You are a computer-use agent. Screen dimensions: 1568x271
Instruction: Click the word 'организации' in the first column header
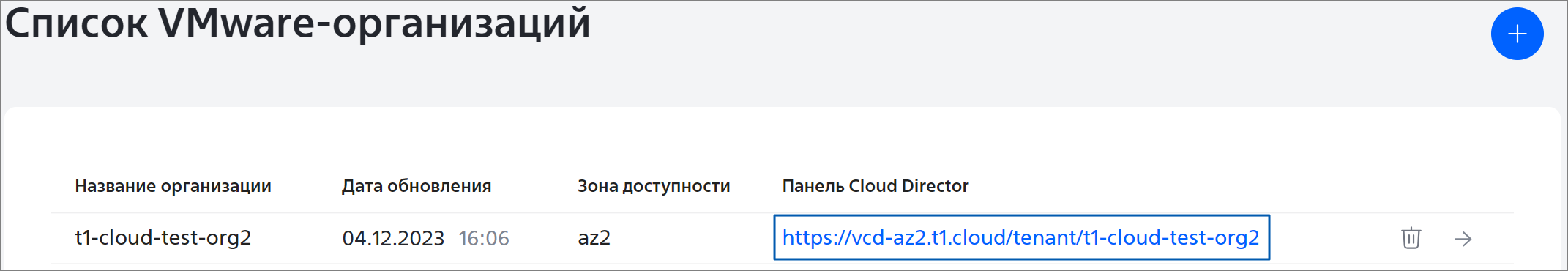[216, 186]
